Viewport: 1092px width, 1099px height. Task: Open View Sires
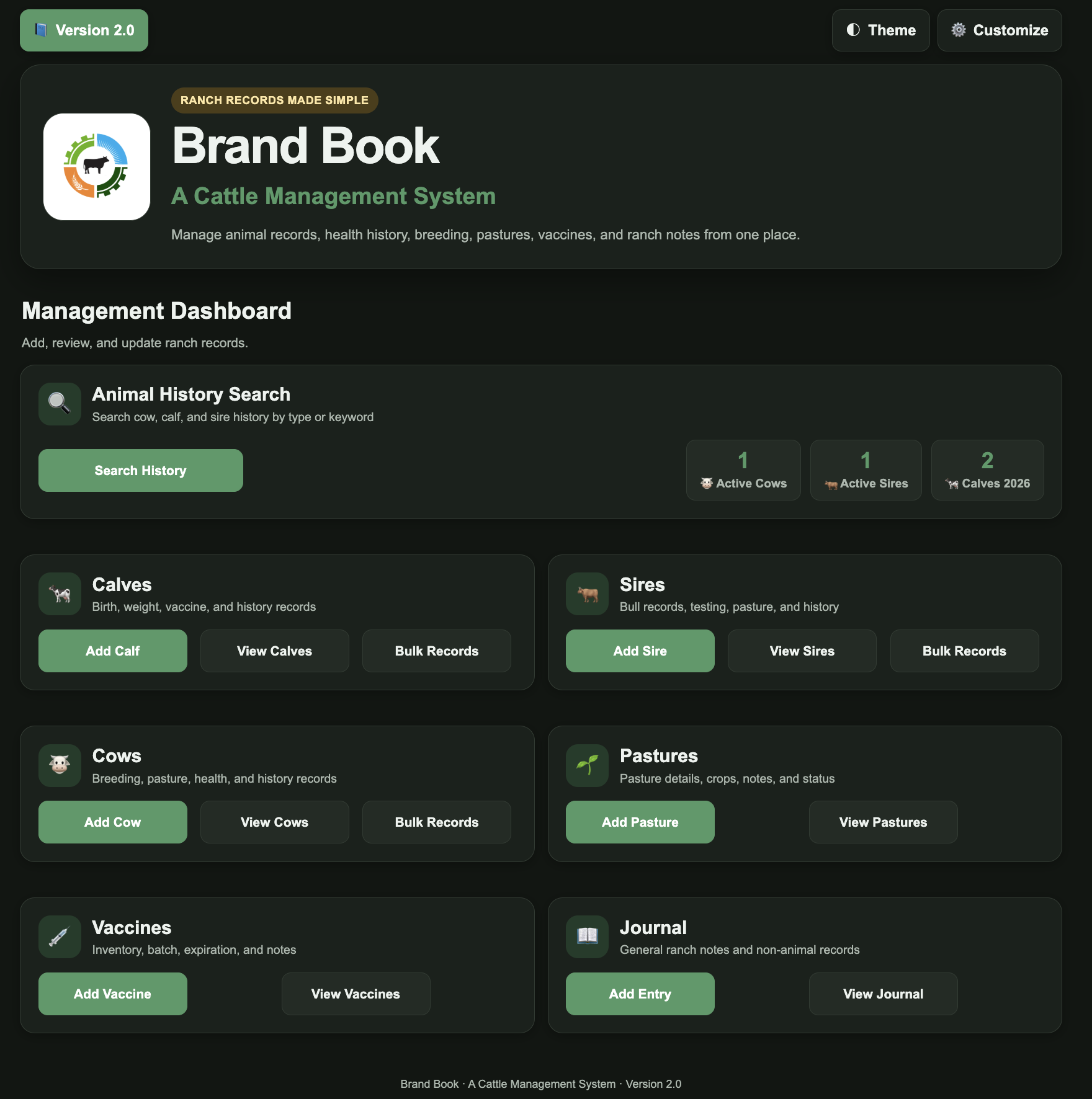point(802,651)
